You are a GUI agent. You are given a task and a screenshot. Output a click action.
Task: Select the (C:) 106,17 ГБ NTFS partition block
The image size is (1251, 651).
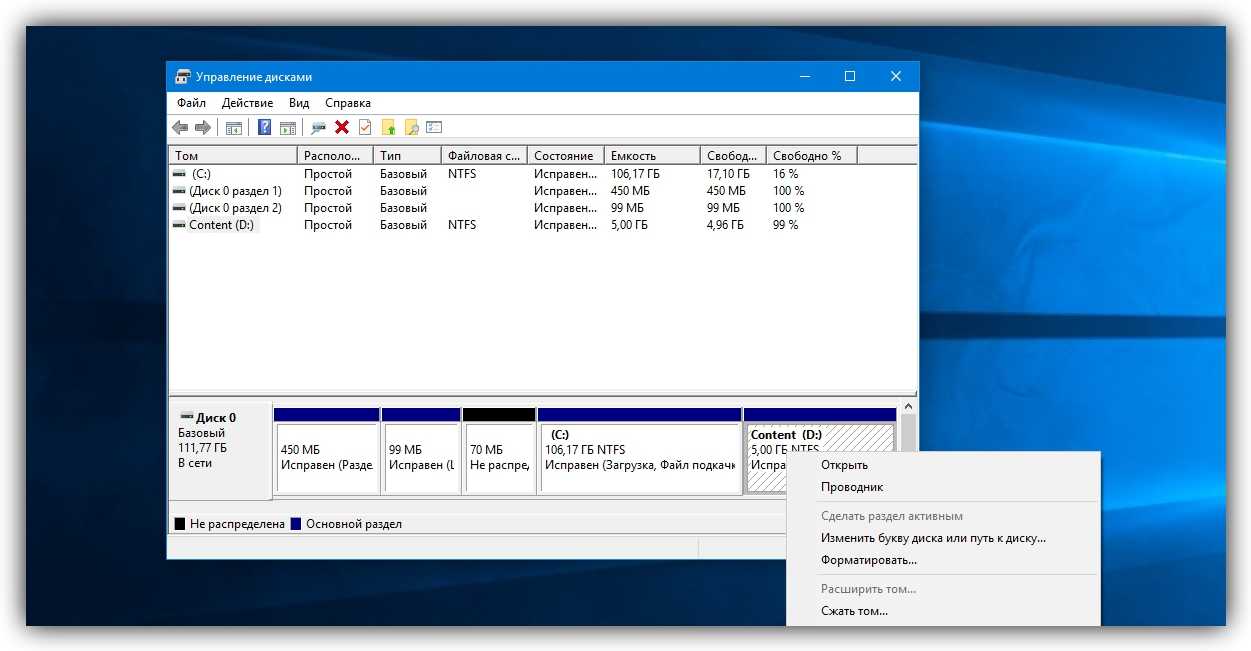(640, 450)
